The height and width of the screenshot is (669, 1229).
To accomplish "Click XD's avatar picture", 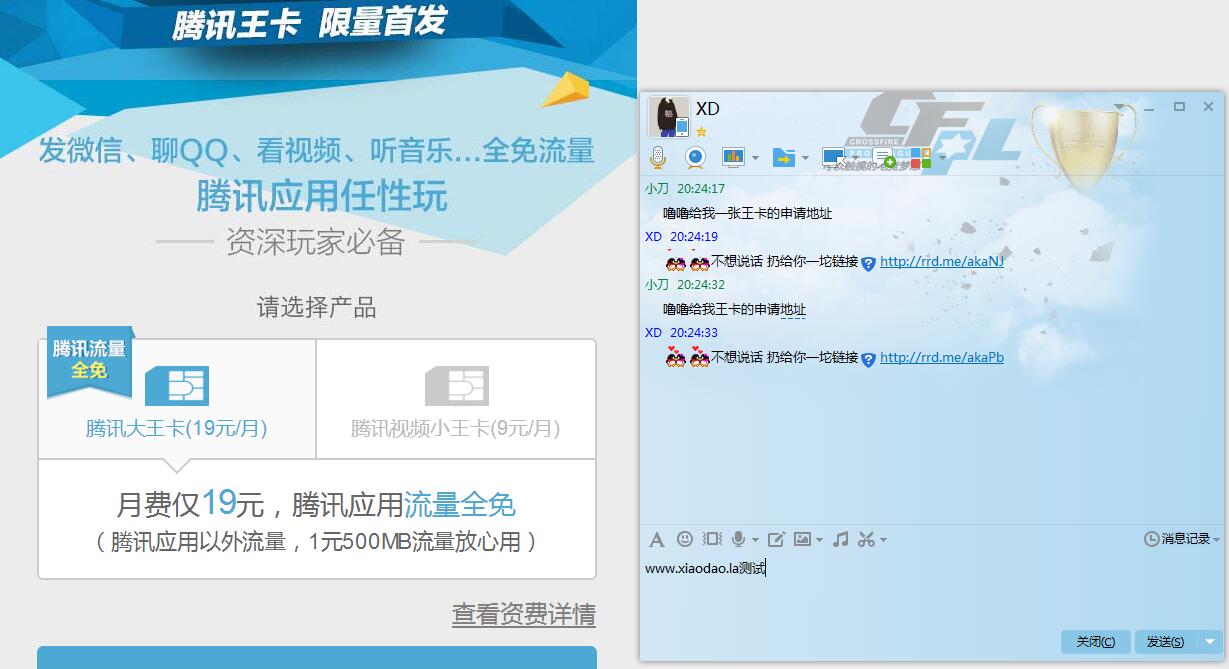I will tap(669, 117).
